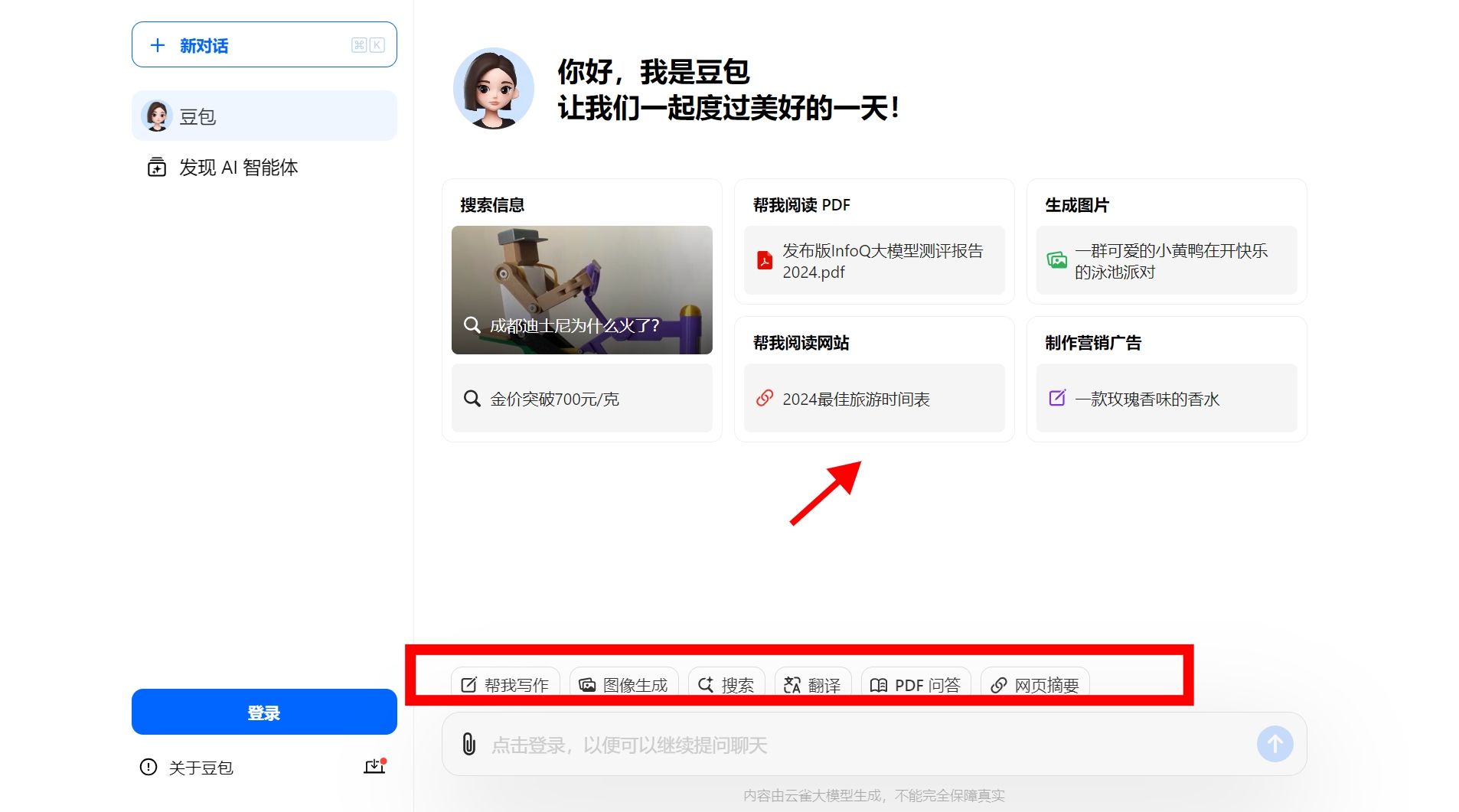Click the 帮我阅读 PDF card heading

[801, 205]
